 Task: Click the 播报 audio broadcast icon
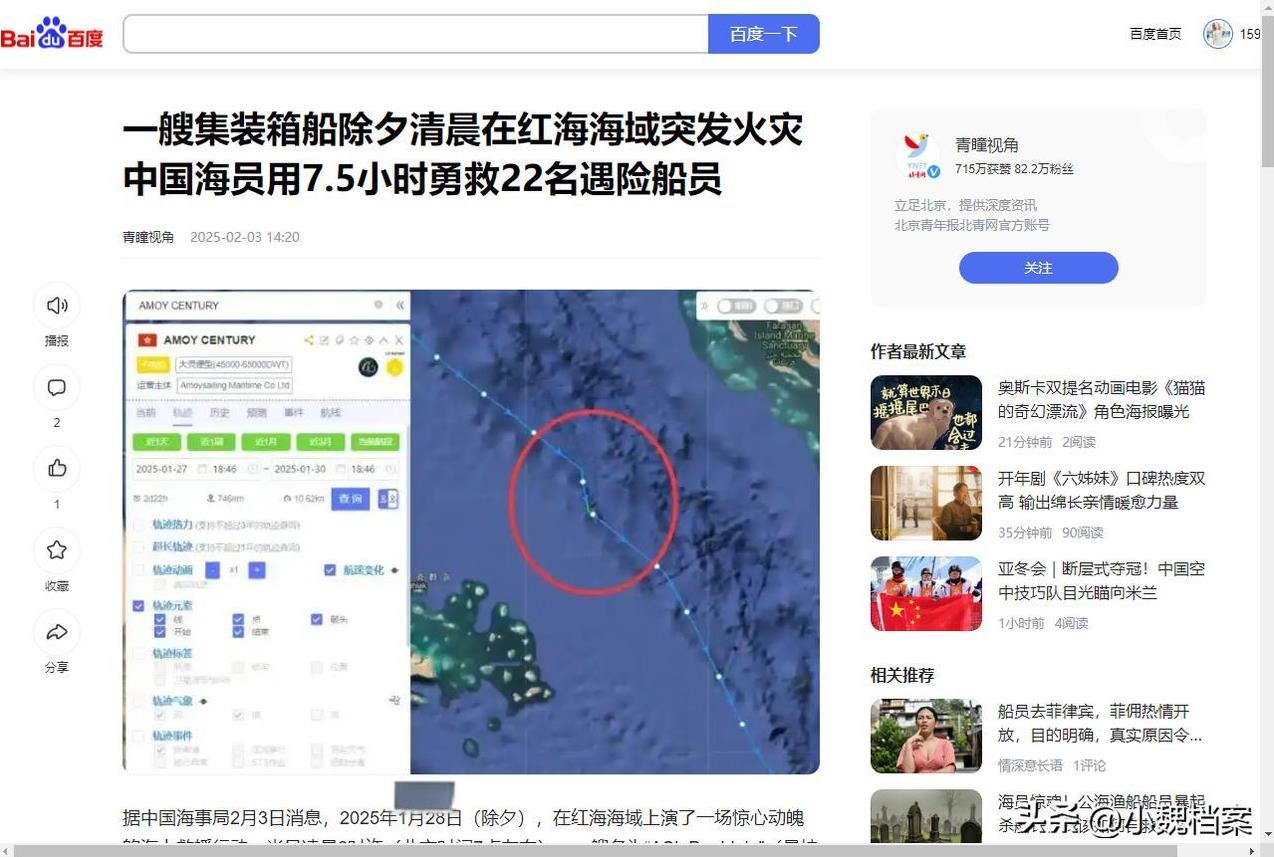pos(57,306)
